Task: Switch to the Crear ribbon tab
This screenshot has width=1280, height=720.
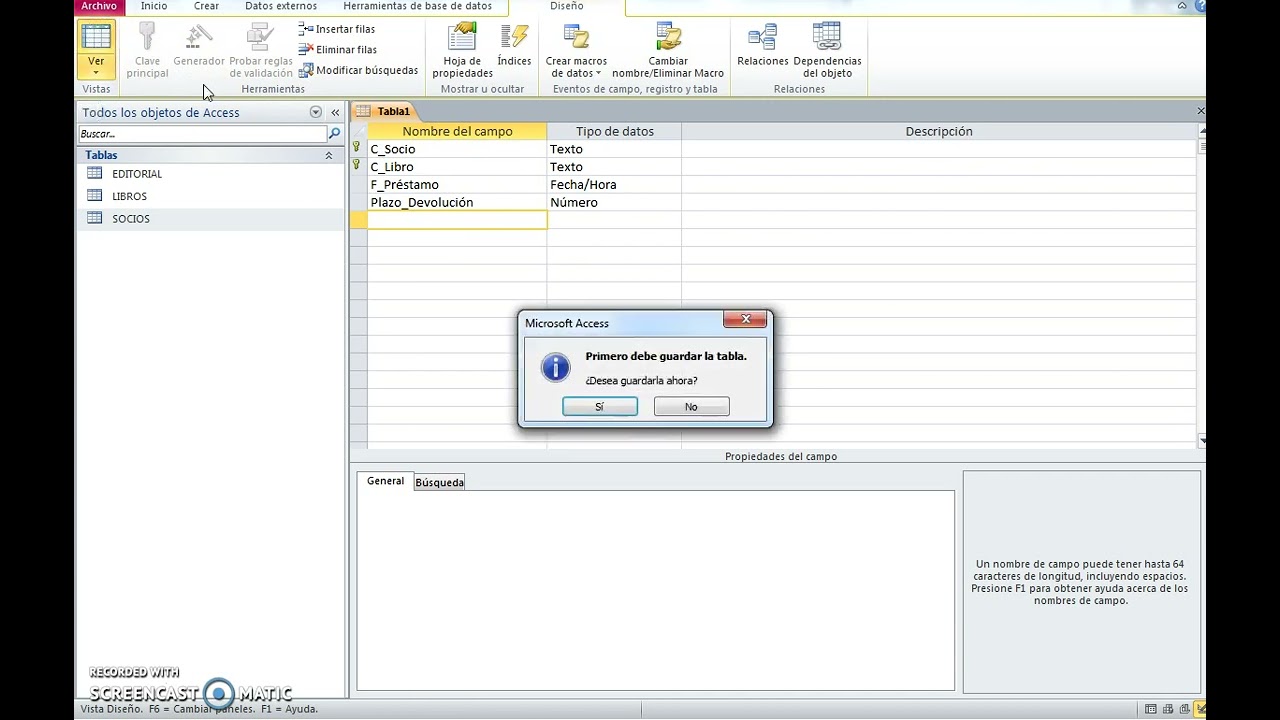Action: (x=206, y=6)
